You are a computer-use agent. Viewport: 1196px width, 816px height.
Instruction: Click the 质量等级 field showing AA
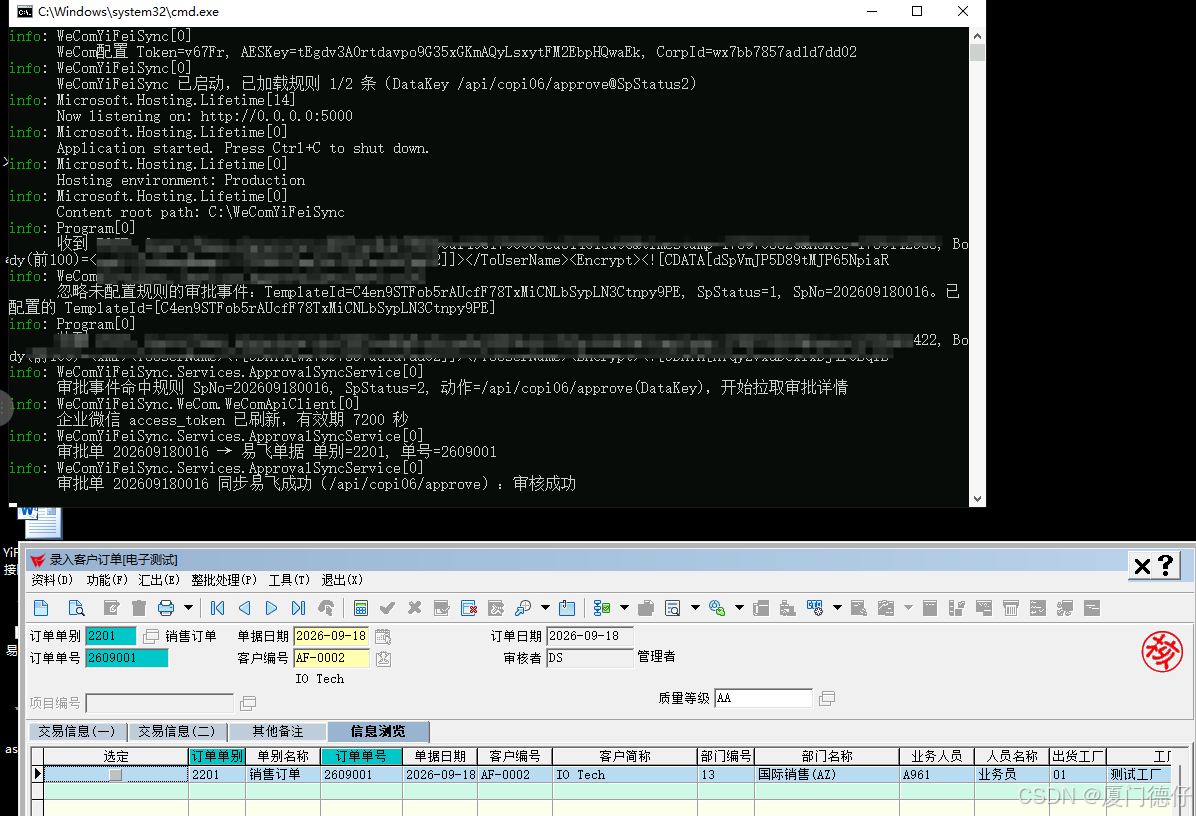pos(763,699)
